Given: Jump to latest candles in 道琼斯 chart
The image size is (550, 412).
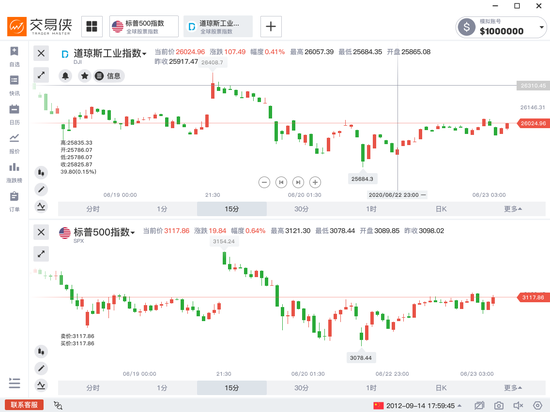Looking at the screenshot, I should 298,182.
